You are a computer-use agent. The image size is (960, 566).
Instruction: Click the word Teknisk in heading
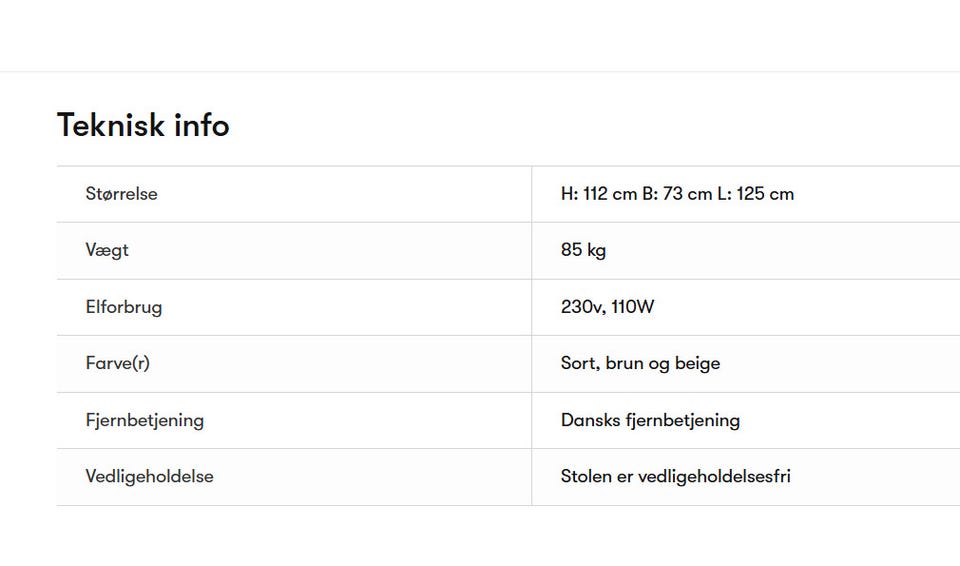111,125
